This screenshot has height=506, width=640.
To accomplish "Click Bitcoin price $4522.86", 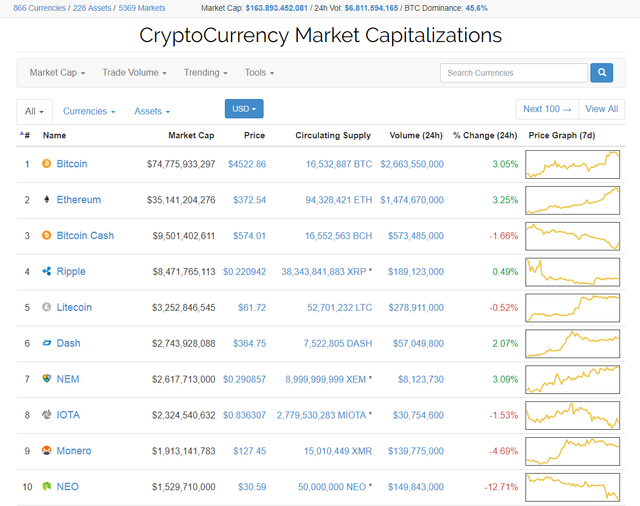I will (x=247, y=164).
